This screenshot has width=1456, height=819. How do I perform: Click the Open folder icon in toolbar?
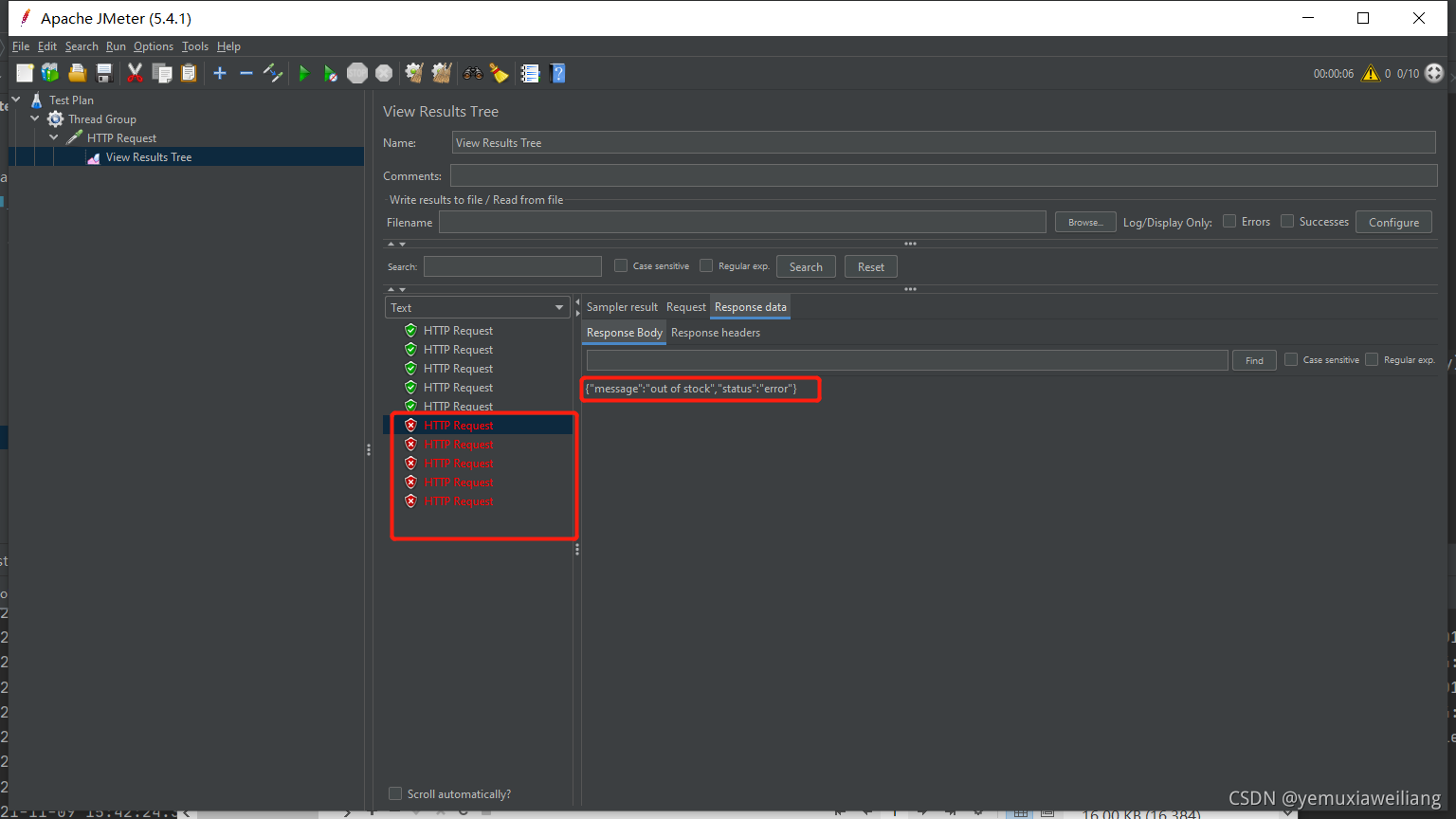tap(78, 73)
